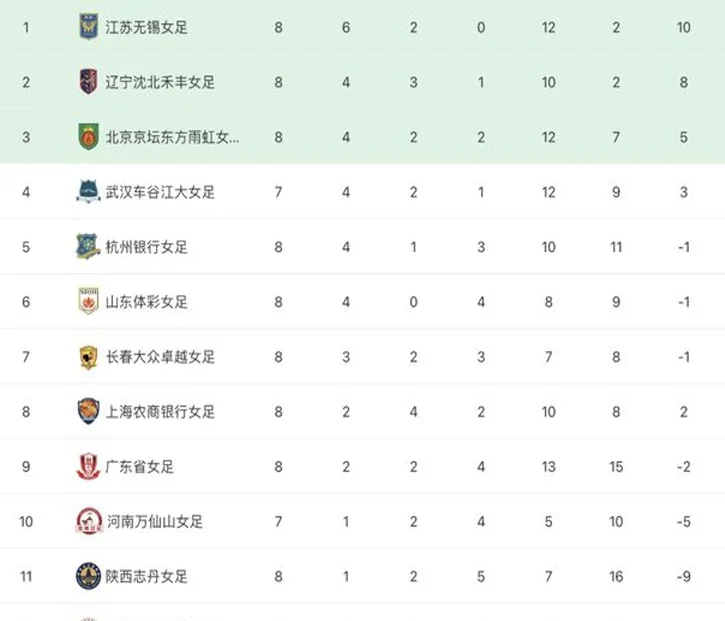Image resolution: width=725 pixels, height=621 pixels.
Task: Click goal difference -9 in 陕西志丹 row
Action: [x=684, y=577]
